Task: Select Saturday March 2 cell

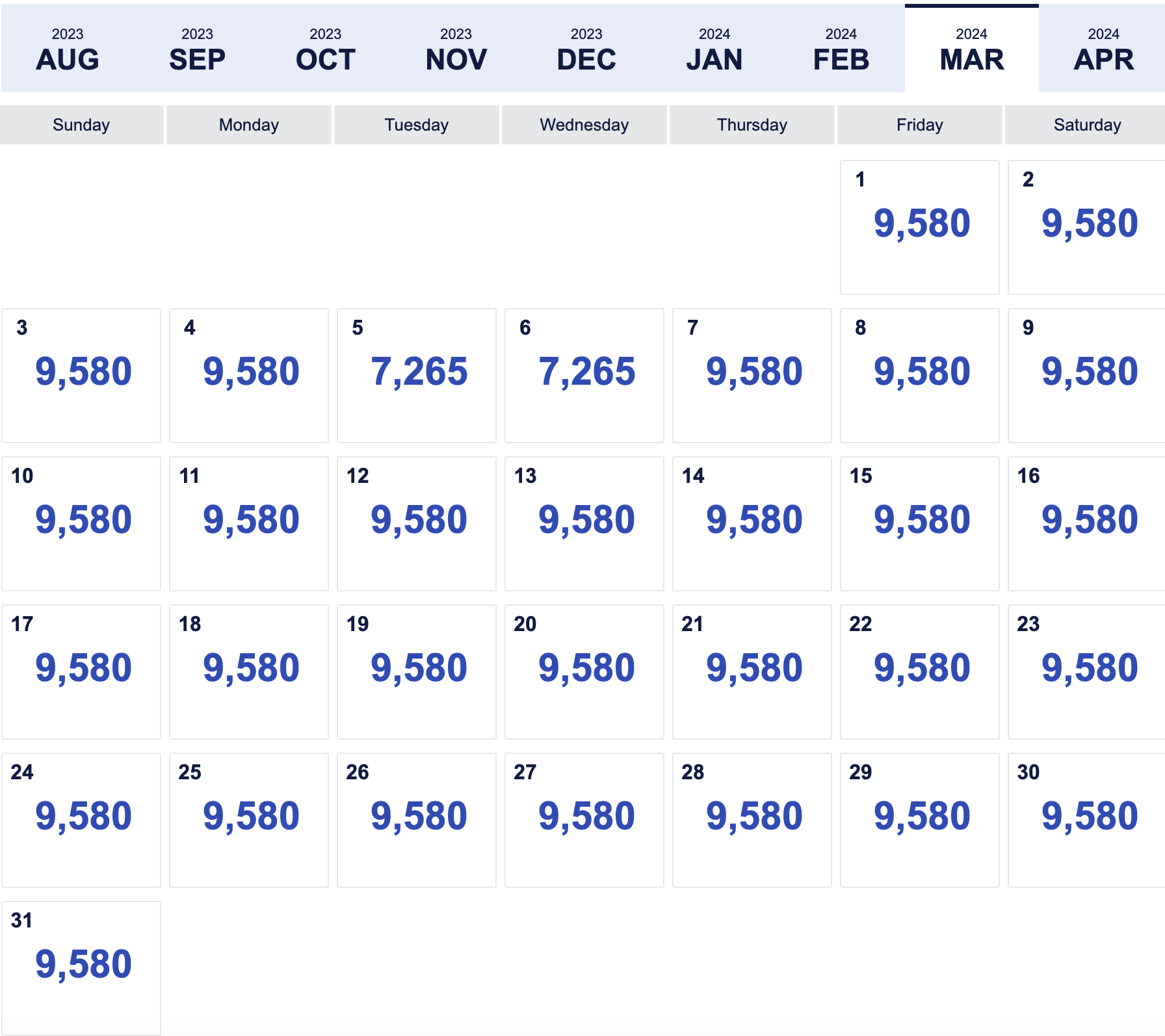Action: click(1086, 227)
